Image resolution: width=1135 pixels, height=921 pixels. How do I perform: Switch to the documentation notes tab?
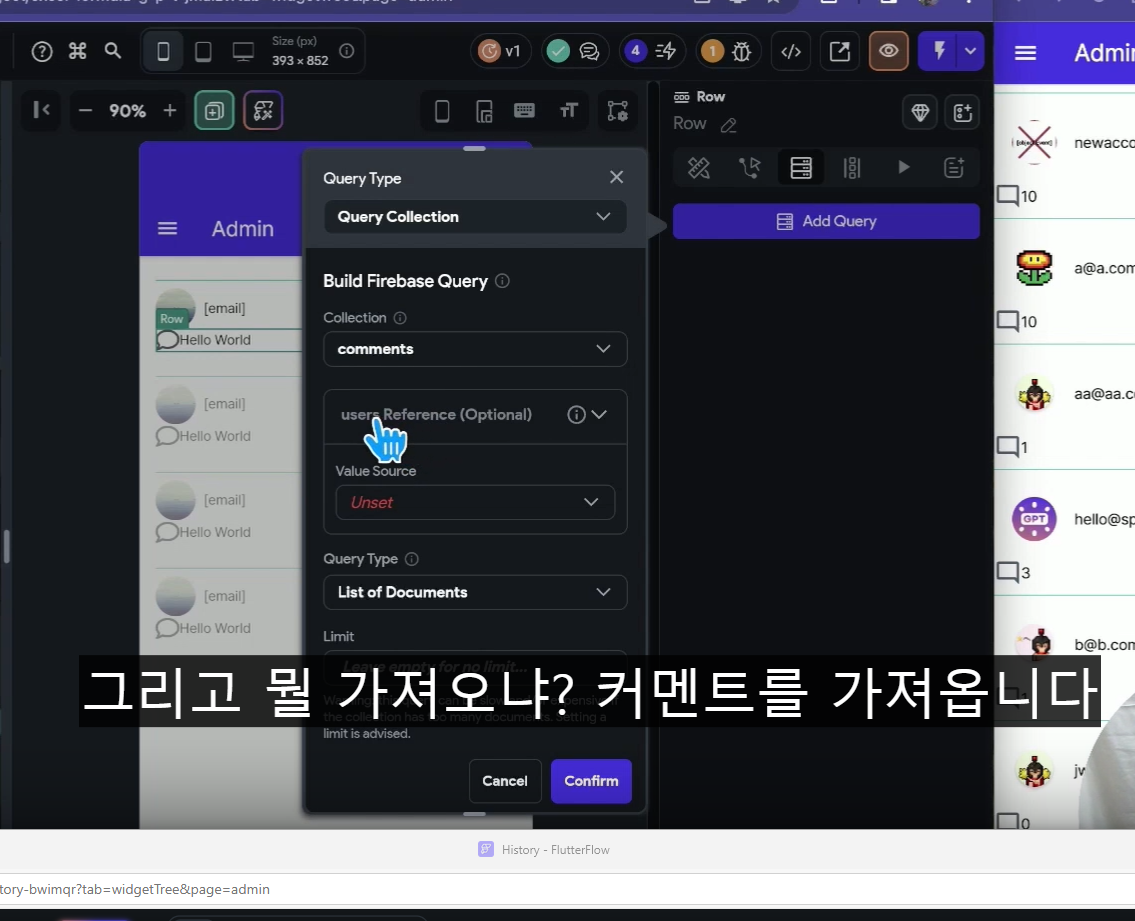click(954, 168)
